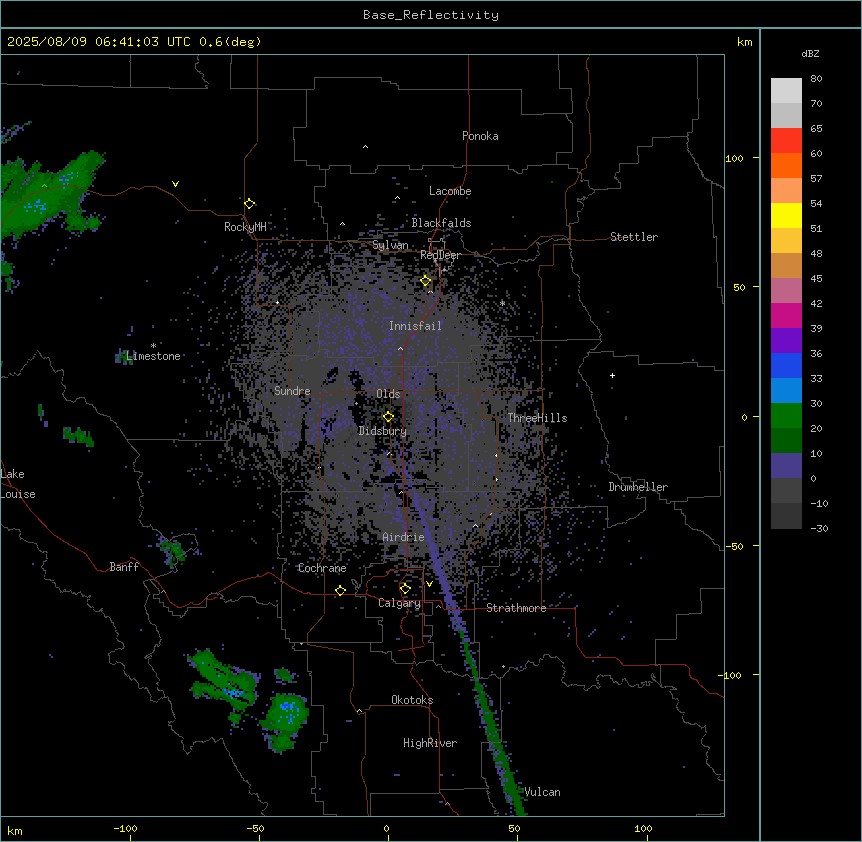Click the green echo cell northwest of RockyMH
Screen dimensions: 862x842
click(x=52, y=195)
